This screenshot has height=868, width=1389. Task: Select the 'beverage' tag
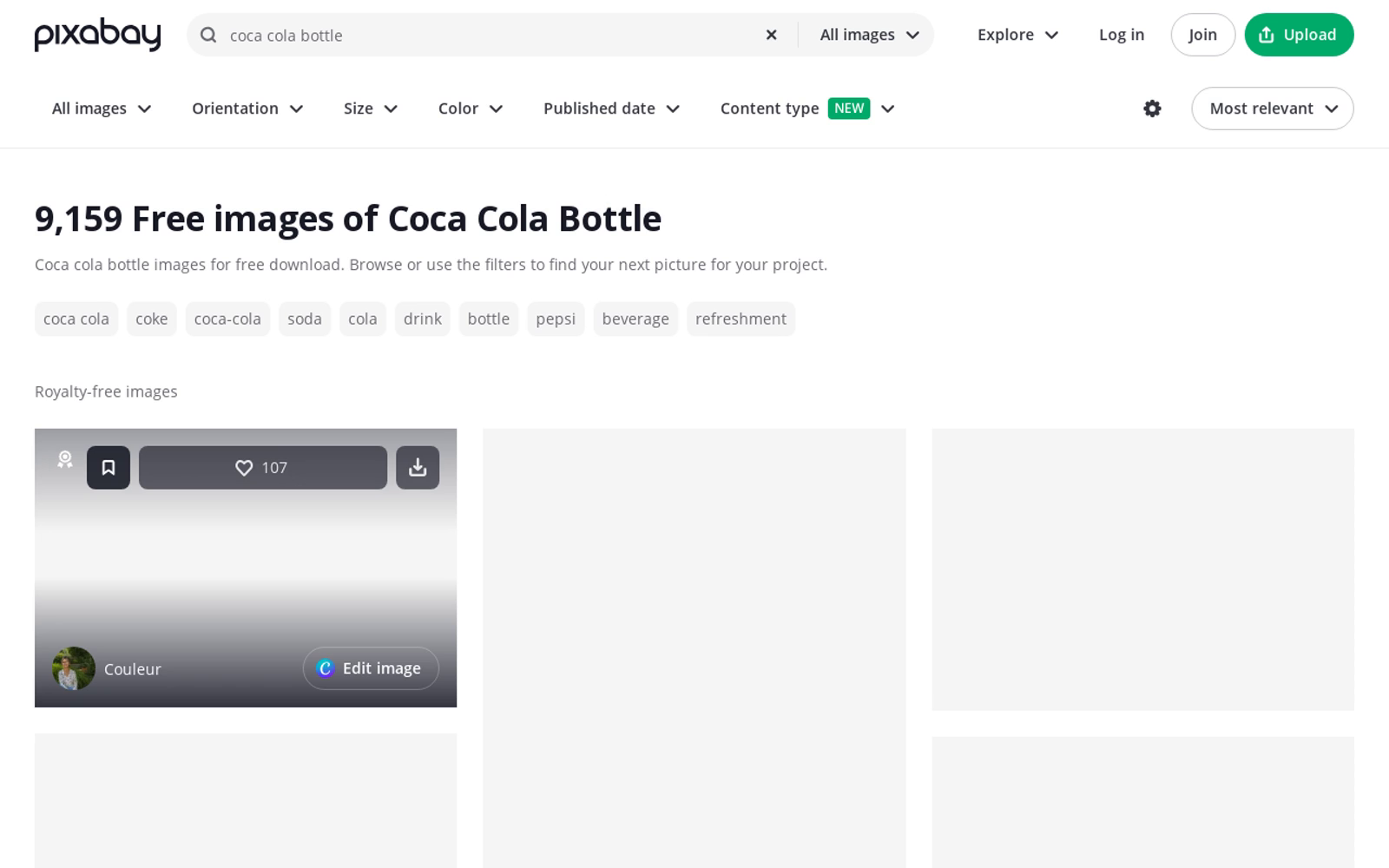635,319
